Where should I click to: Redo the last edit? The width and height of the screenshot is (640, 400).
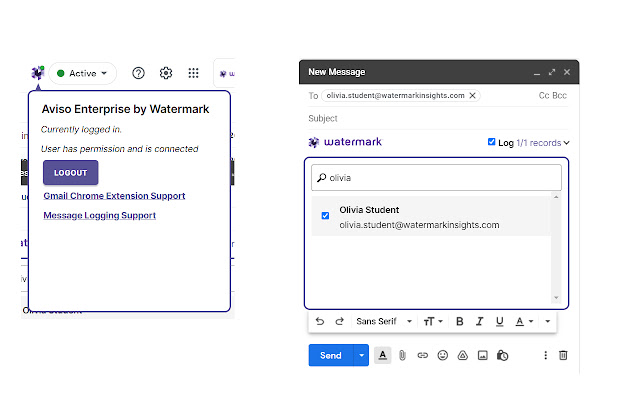pyautogui.click(x=340, y=322)
